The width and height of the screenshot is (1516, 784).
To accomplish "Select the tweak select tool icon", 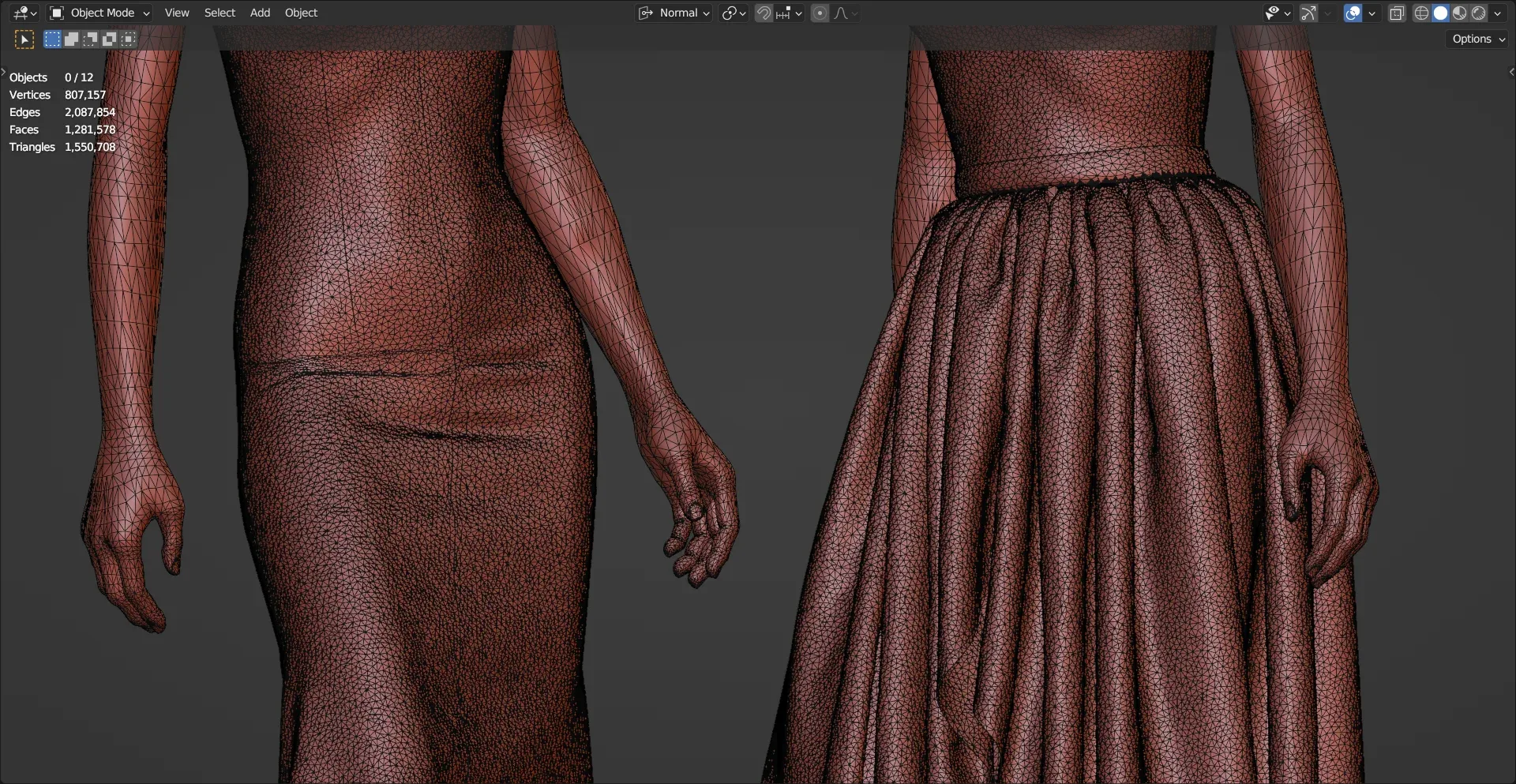I will [x=24, y=39].
